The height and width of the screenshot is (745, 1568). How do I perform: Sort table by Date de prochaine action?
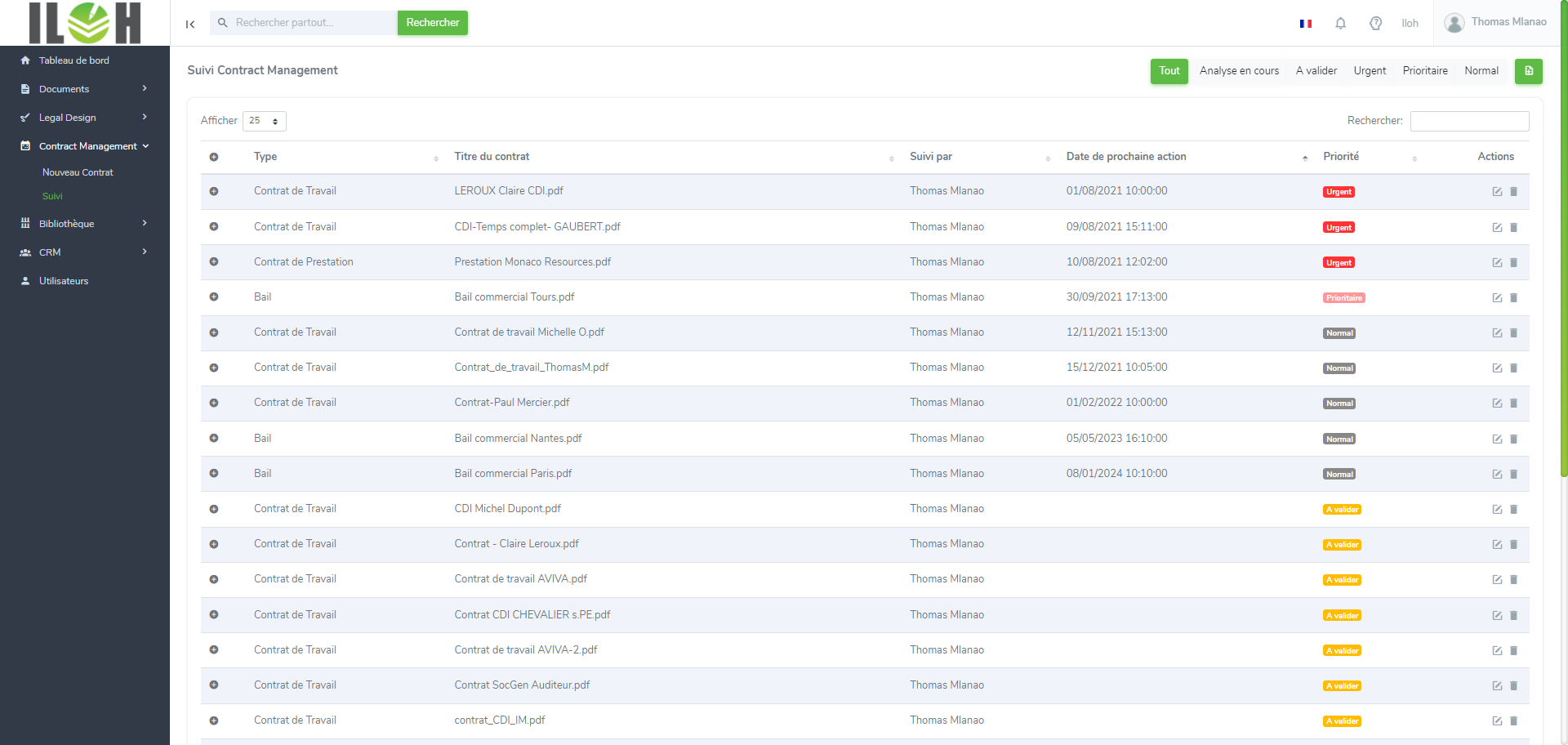[1125, 157]
